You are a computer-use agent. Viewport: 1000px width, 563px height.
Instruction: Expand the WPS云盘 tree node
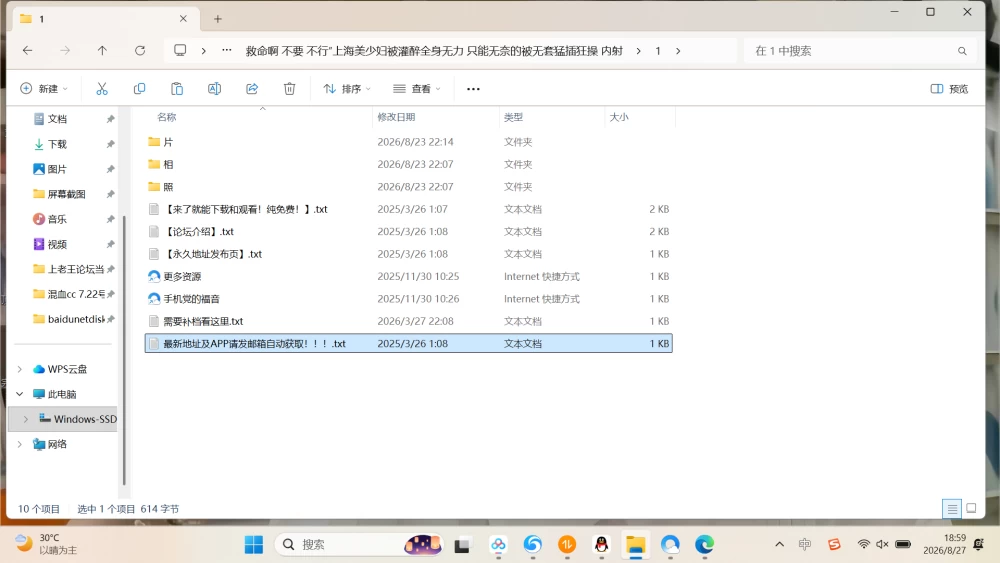pyautogui.click(x=20, y=369)
